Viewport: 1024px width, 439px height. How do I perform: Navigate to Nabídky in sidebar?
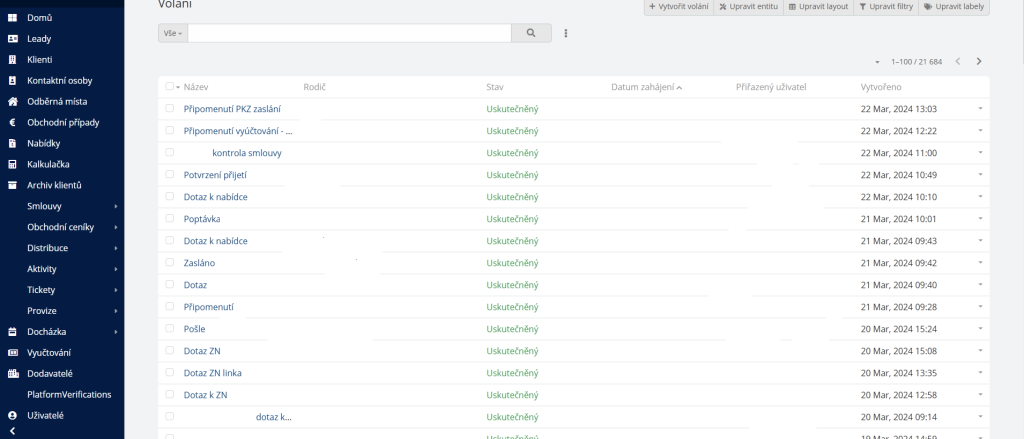[43, 143]
